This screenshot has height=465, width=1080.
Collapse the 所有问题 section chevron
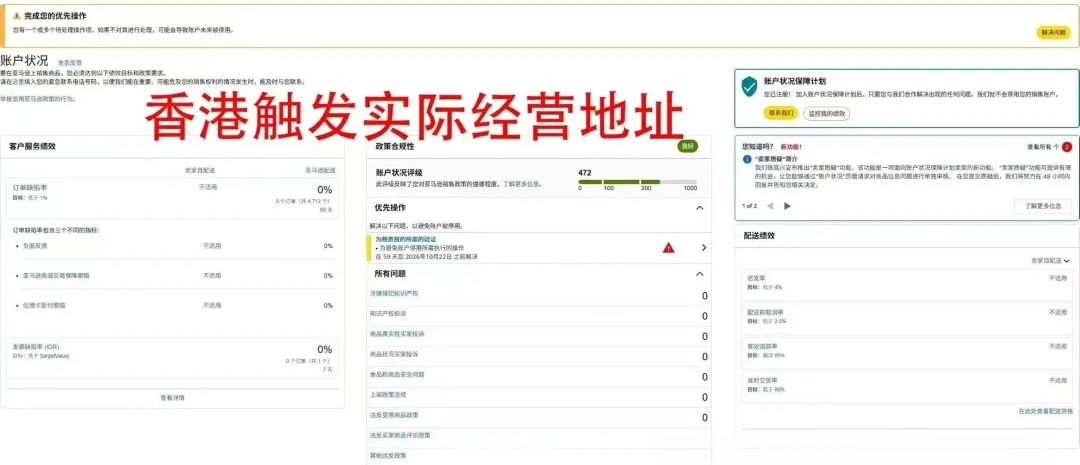(700, 274)
